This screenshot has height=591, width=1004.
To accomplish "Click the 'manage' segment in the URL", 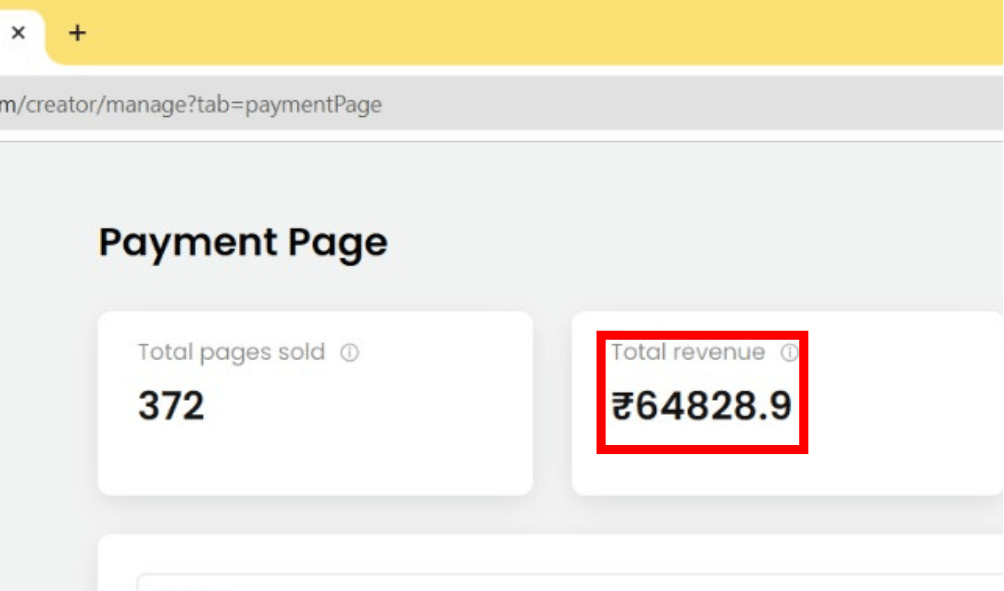I will tap(143, 105).
